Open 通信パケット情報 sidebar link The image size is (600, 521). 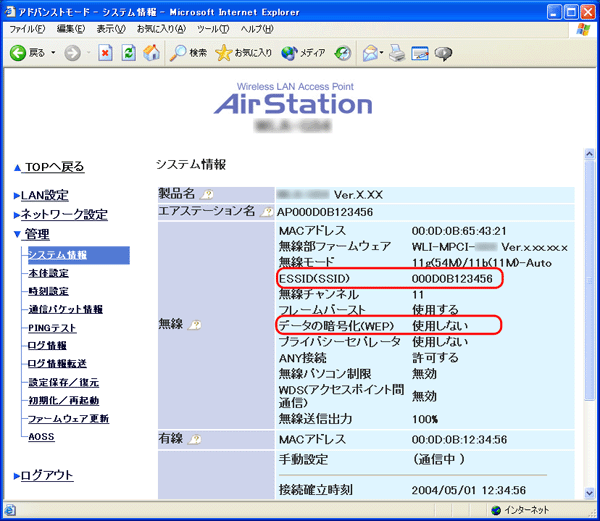tap(65, 309)
